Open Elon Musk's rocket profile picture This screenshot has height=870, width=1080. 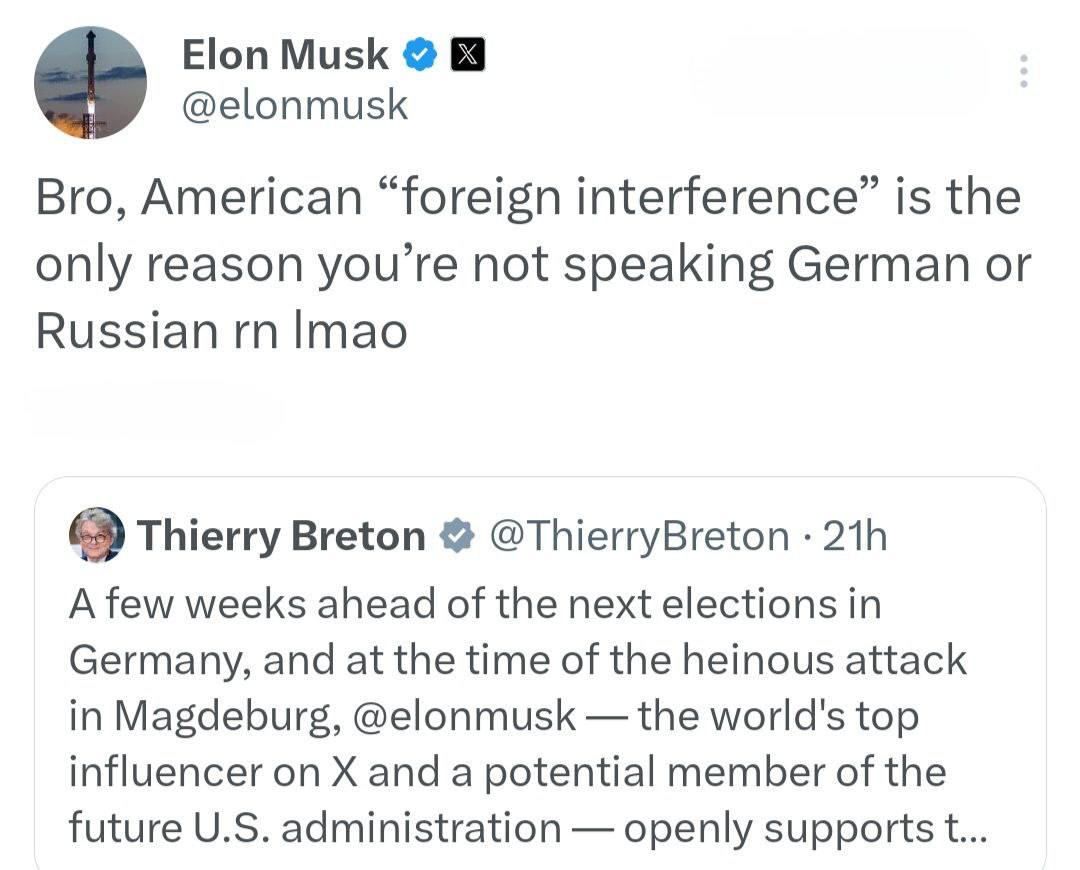(x=90, y=83)
